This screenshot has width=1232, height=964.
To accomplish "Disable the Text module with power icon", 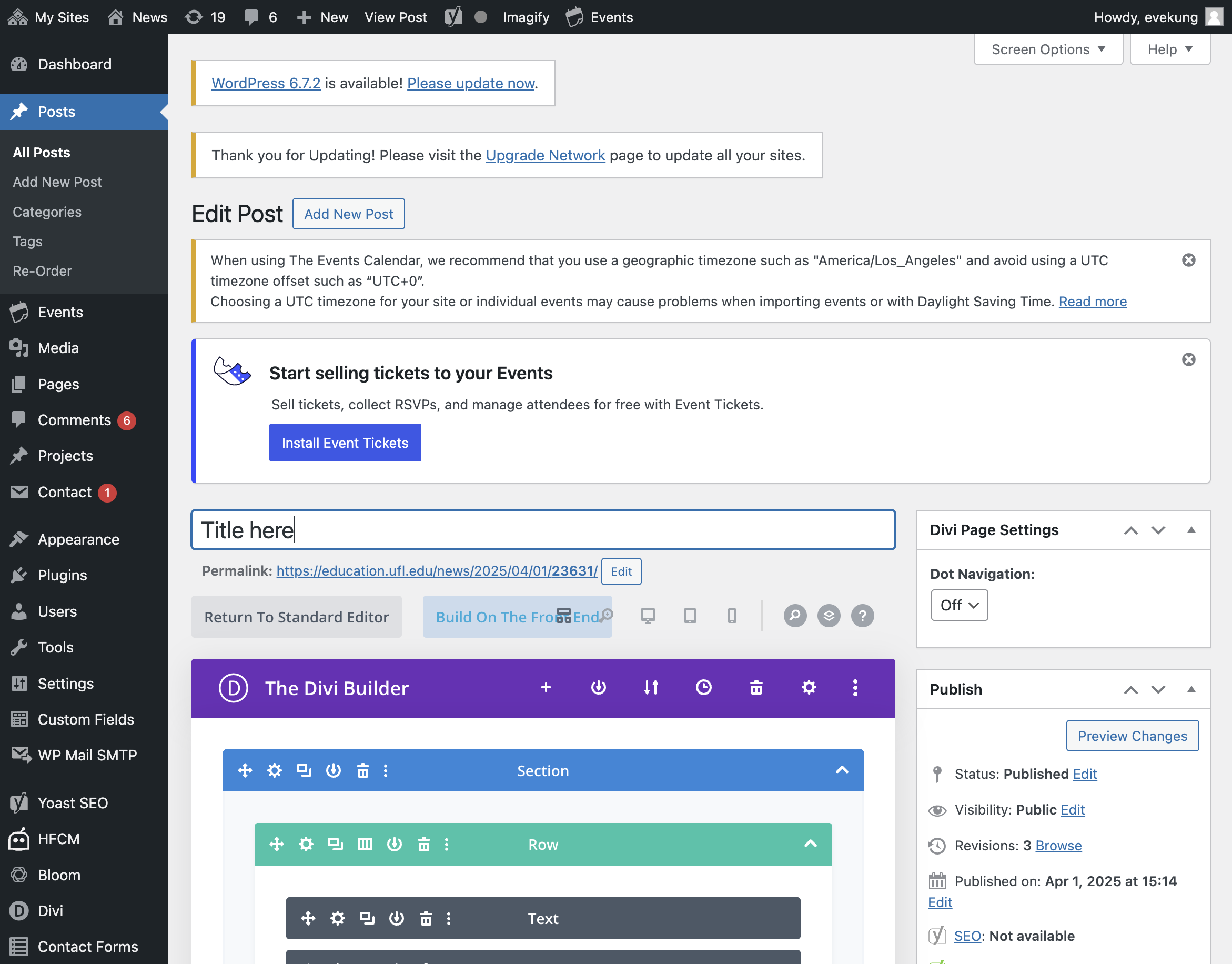I will pos(397,918).
